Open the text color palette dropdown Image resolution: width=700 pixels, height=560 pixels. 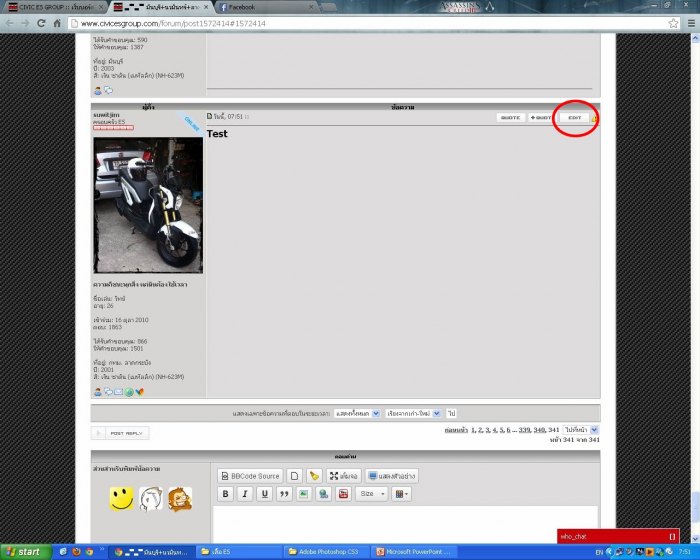pyautogui.click(x=401, y=494)
